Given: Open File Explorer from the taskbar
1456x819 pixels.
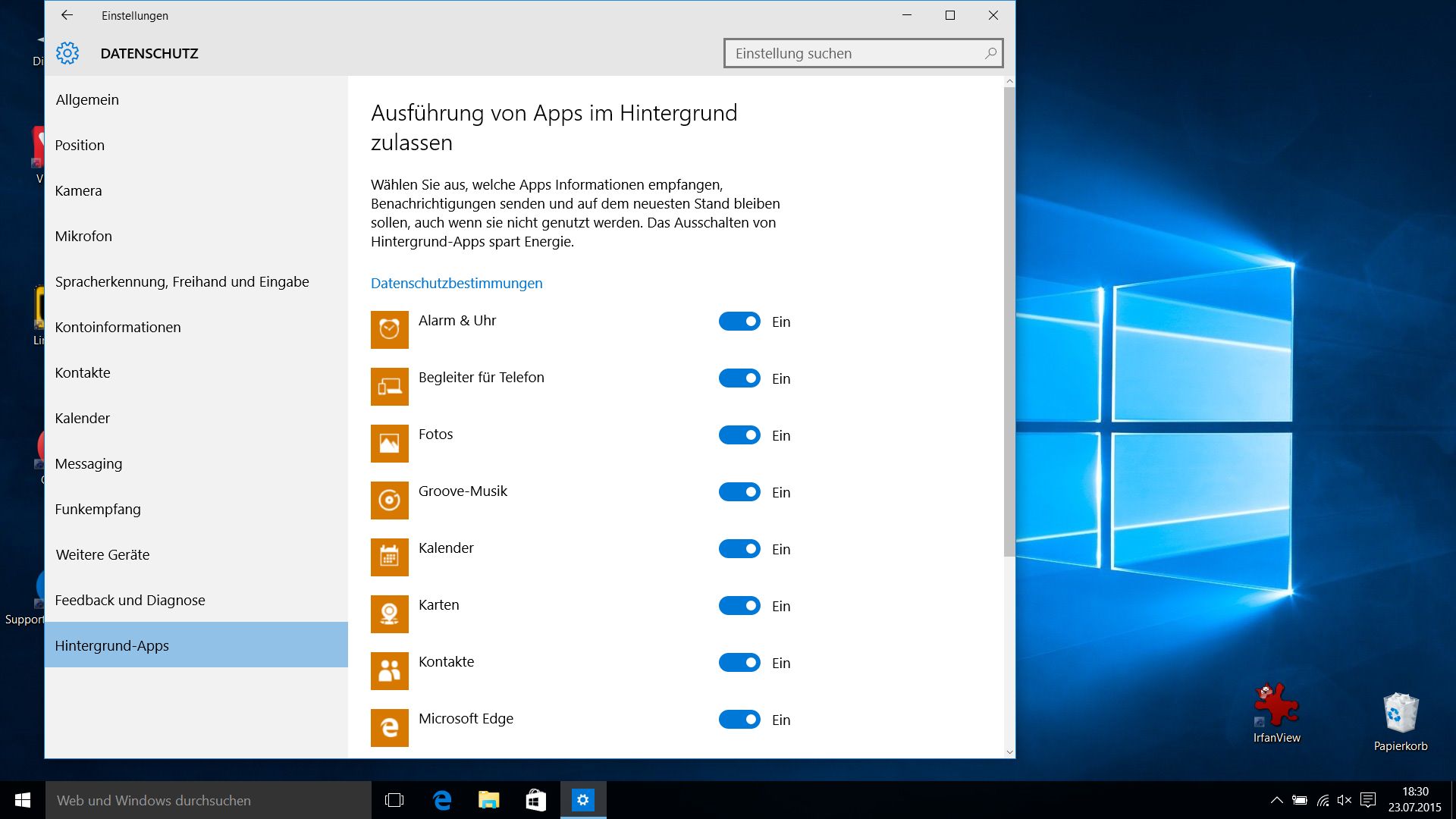Looking at the screenshot, I should coord(489,800).
